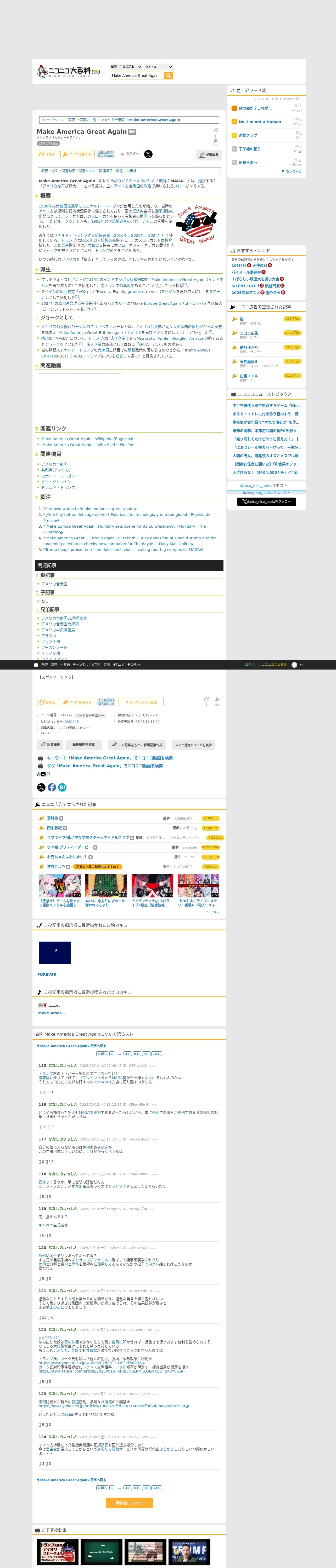
Task: Open the AZKi video thumbnail
Action: tap(106, 886)
